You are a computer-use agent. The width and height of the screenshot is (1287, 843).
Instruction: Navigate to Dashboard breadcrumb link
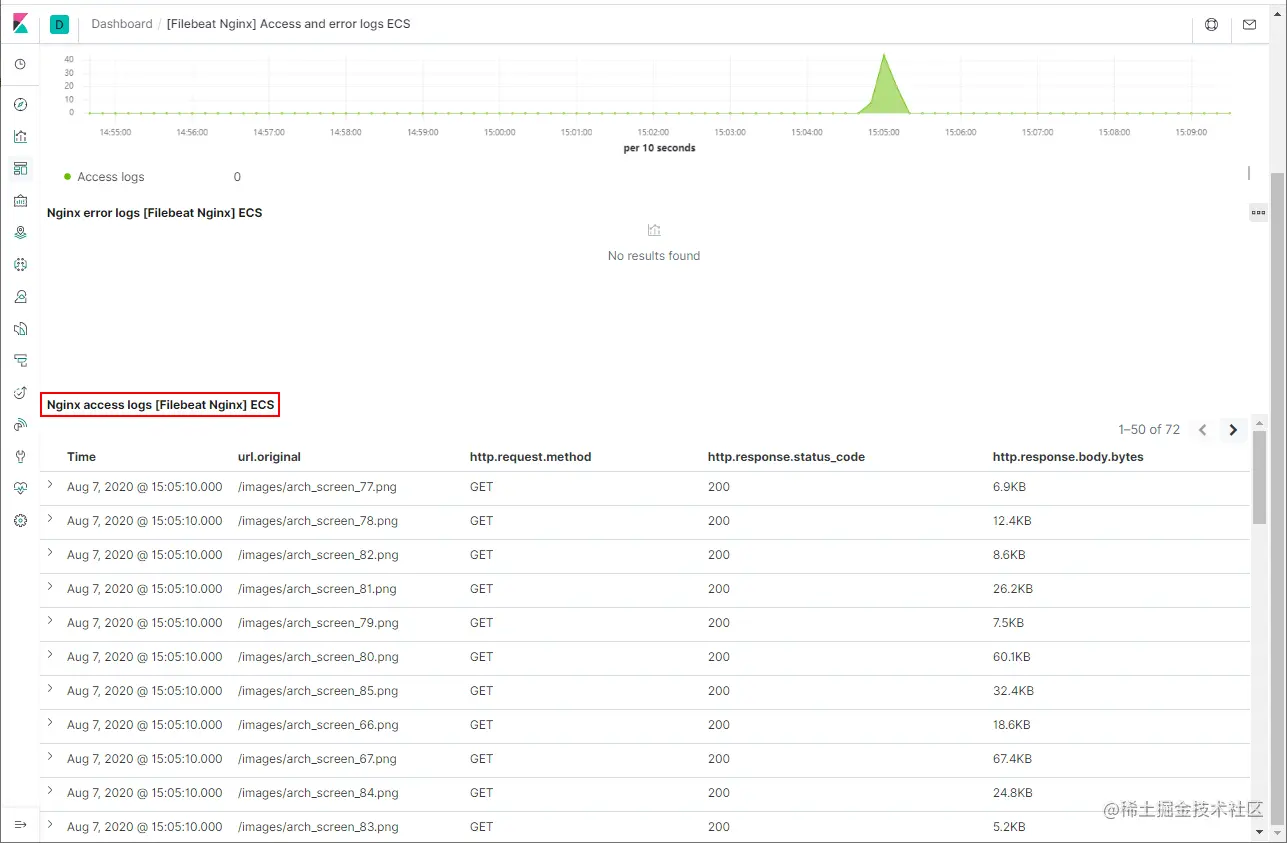tap(122, 24)
